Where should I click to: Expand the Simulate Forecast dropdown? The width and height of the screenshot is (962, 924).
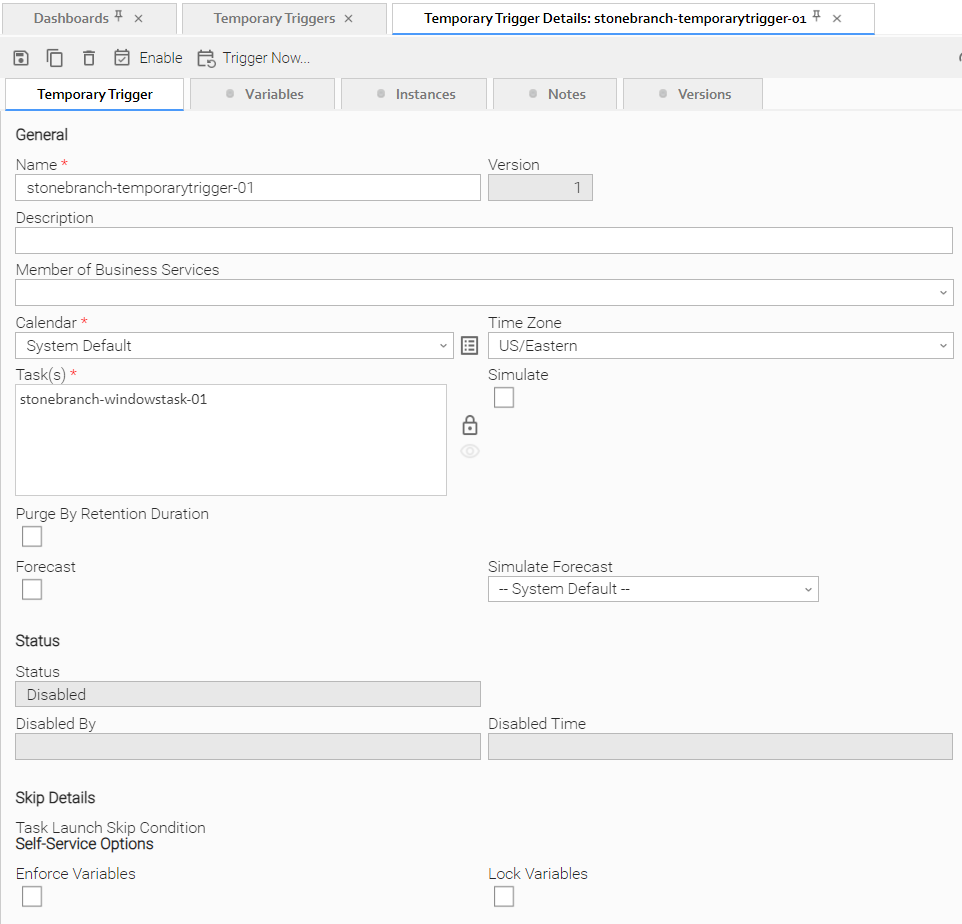click(653, 589)
